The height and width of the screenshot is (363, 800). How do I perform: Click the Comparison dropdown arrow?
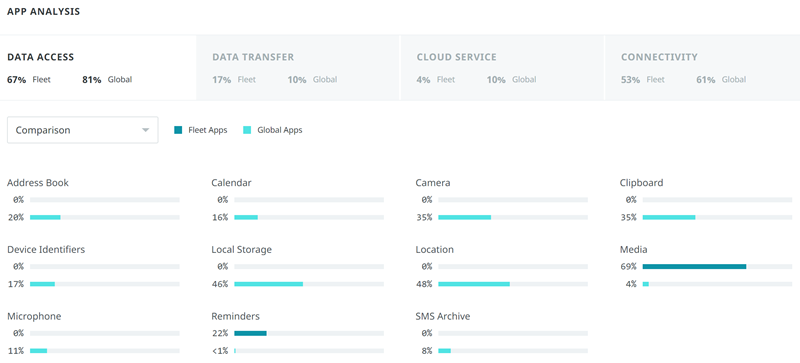(x=145, y=130)
